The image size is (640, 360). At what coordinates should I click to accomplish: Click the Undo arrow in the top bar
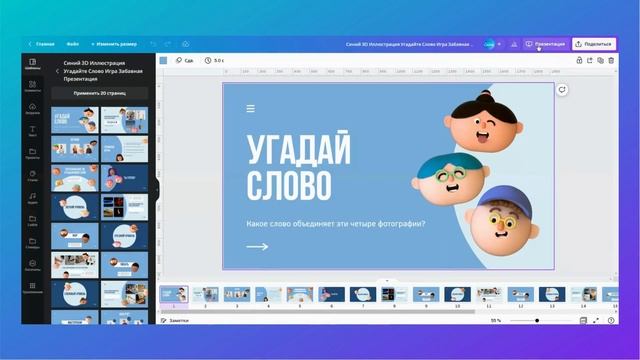153,44
